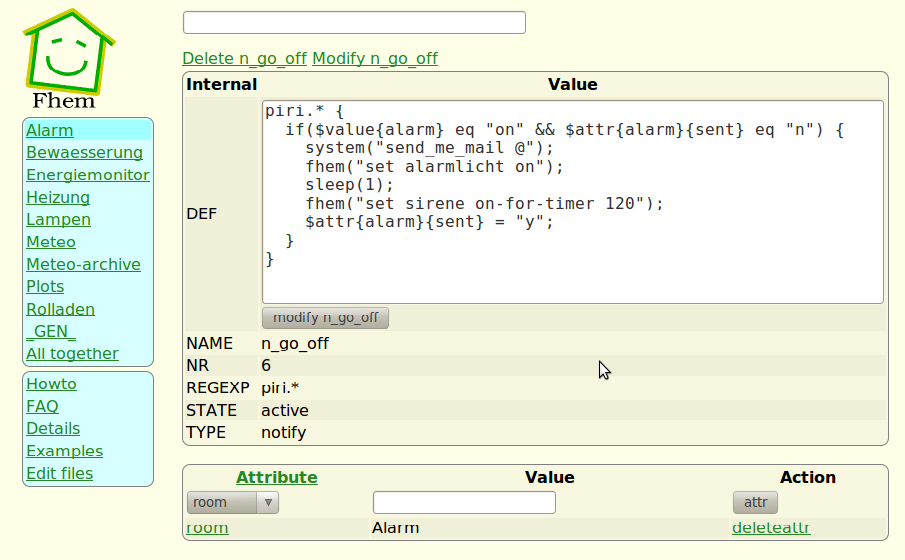Go to Energiemonitor room
This screenshot has width=905, height=560.
click(88, 175)
